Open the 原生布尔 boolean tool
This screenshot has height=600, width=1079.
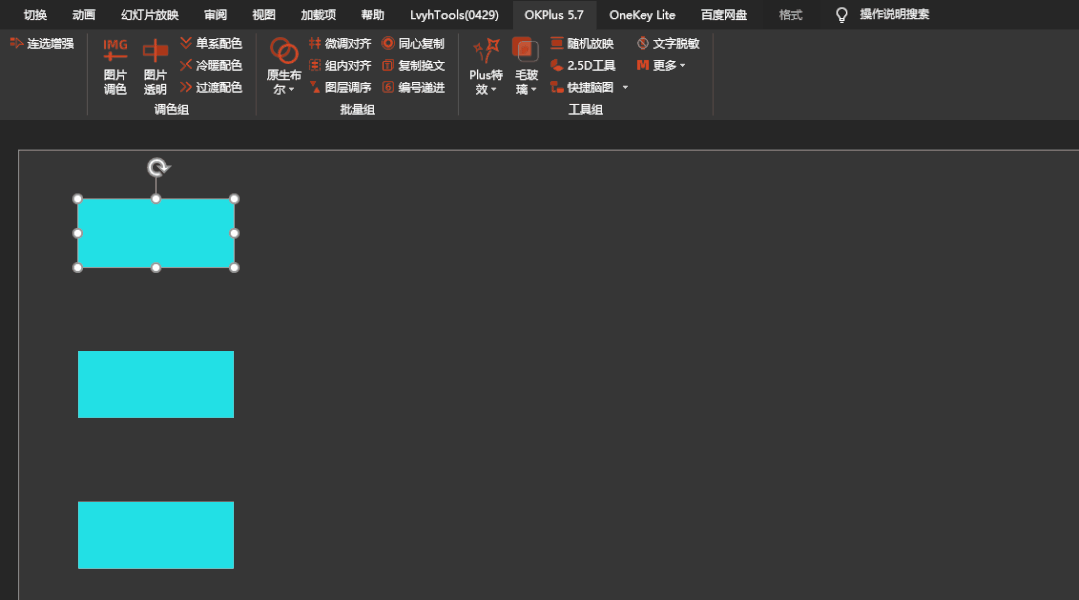[284, 66]
